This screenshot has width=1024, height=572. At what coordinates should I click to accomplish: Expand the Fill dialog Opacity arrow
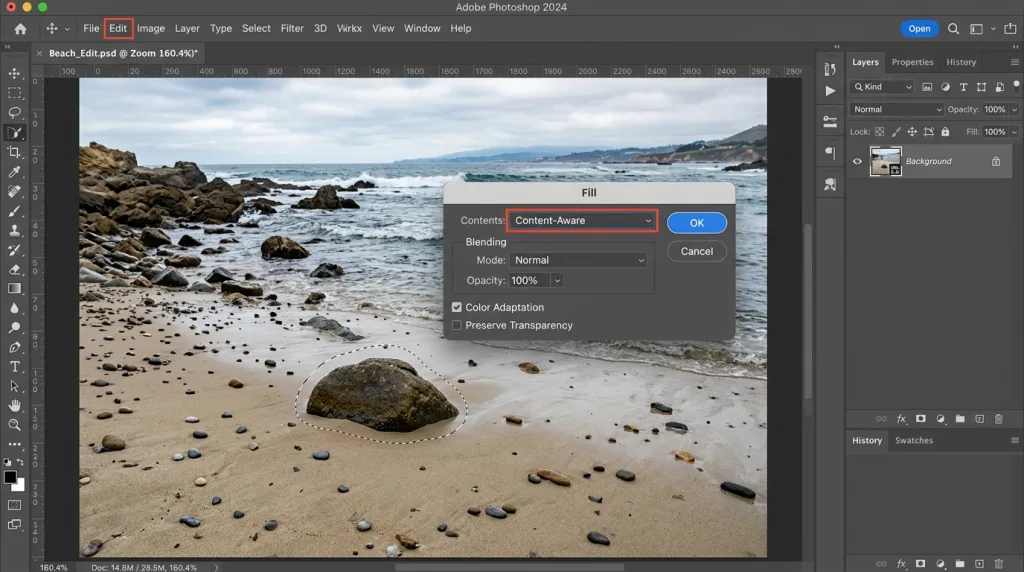tap(557, 281)
